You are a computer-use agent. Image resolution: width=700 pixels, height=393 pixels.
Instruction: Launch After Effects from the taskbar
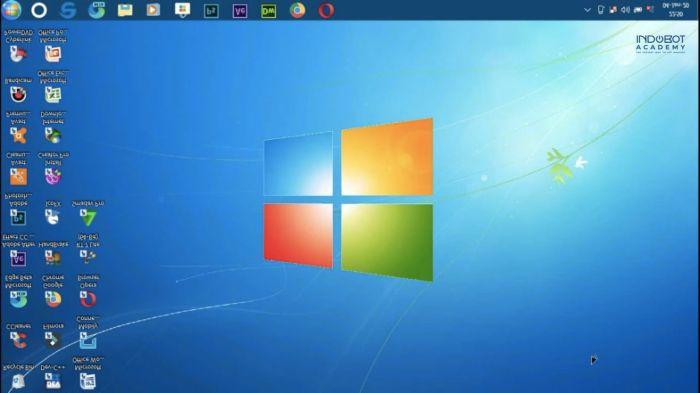click(240, 11)
